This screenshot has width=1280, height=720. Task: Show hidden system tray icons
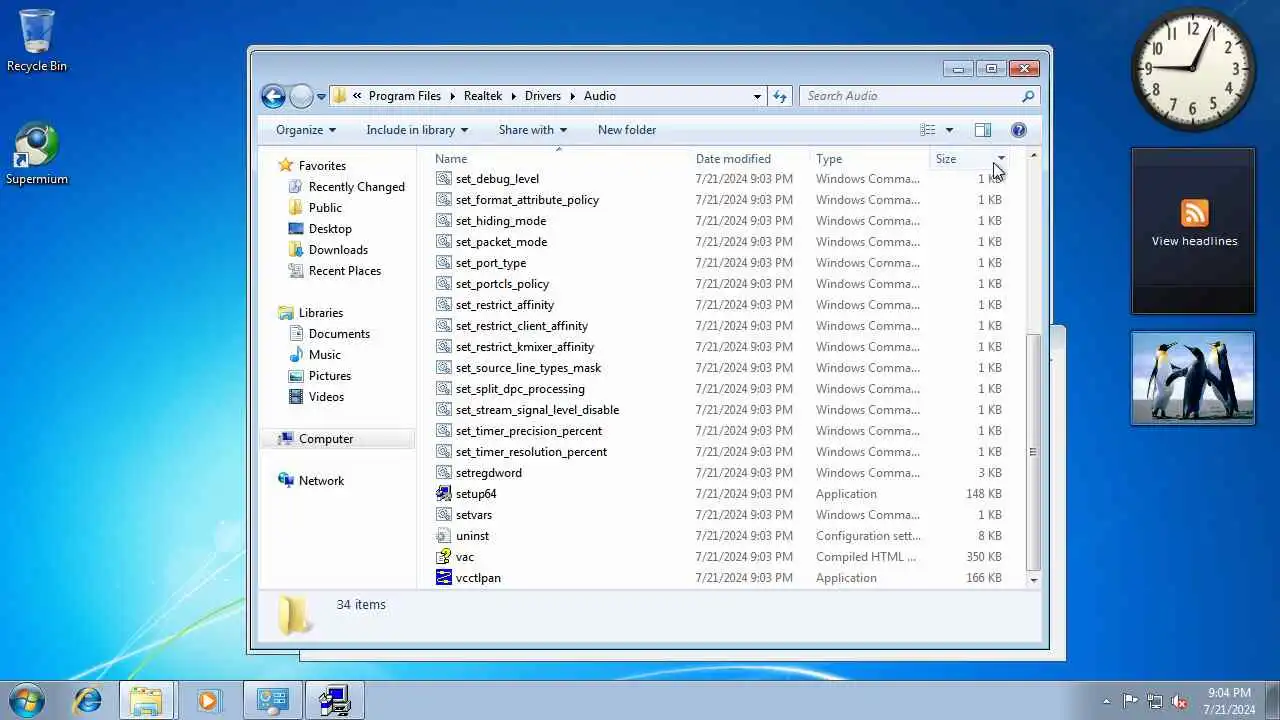click(x=1106, y=701)
